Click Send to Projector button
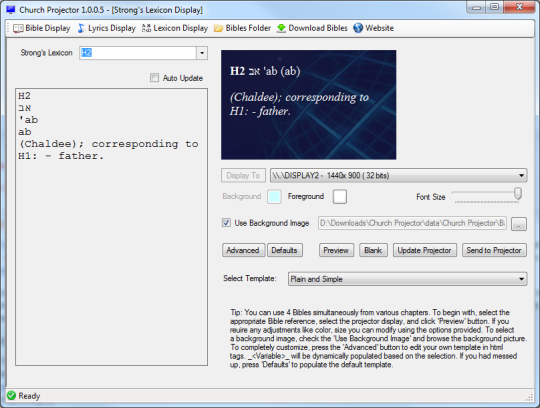The image size is (540, 408). point(494,250)
